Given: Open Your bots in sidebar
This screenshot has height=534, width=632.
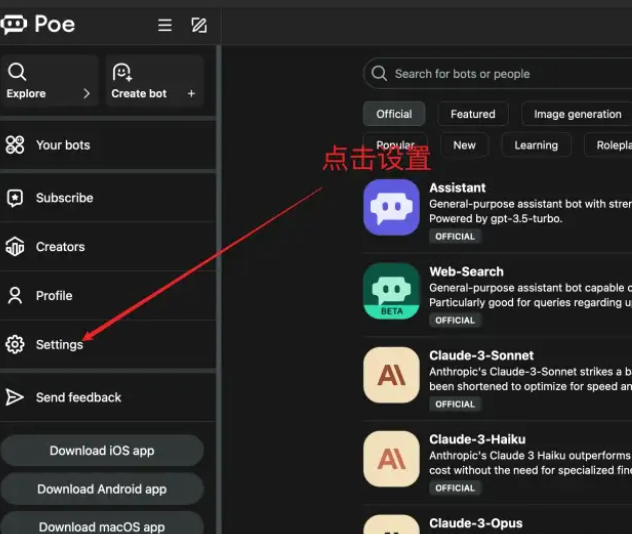Looking at the screenshot, I should (108, 145).
